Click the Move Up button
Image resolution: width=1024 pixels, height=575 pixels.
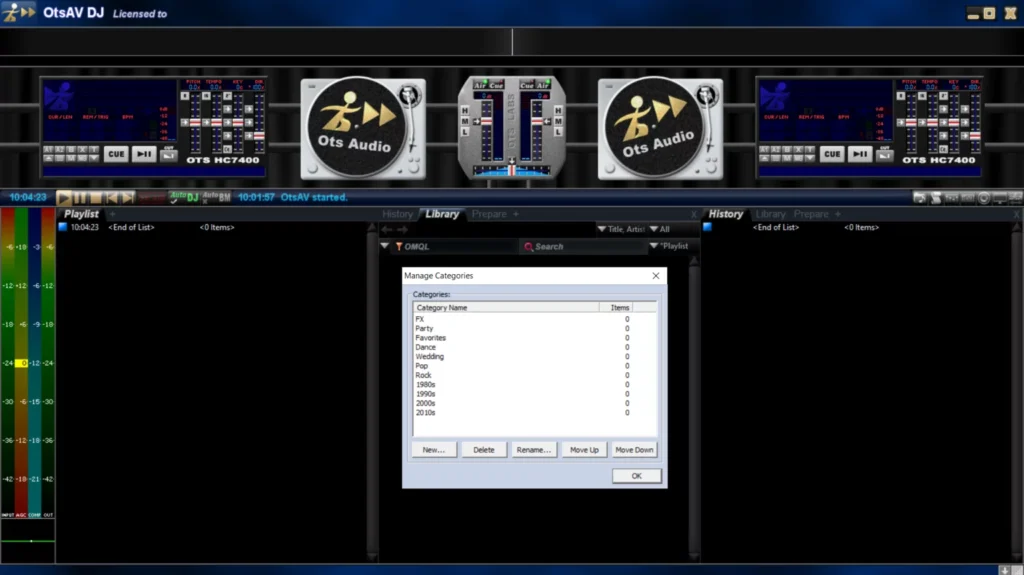pyautogui.click(x=584, y=450)
